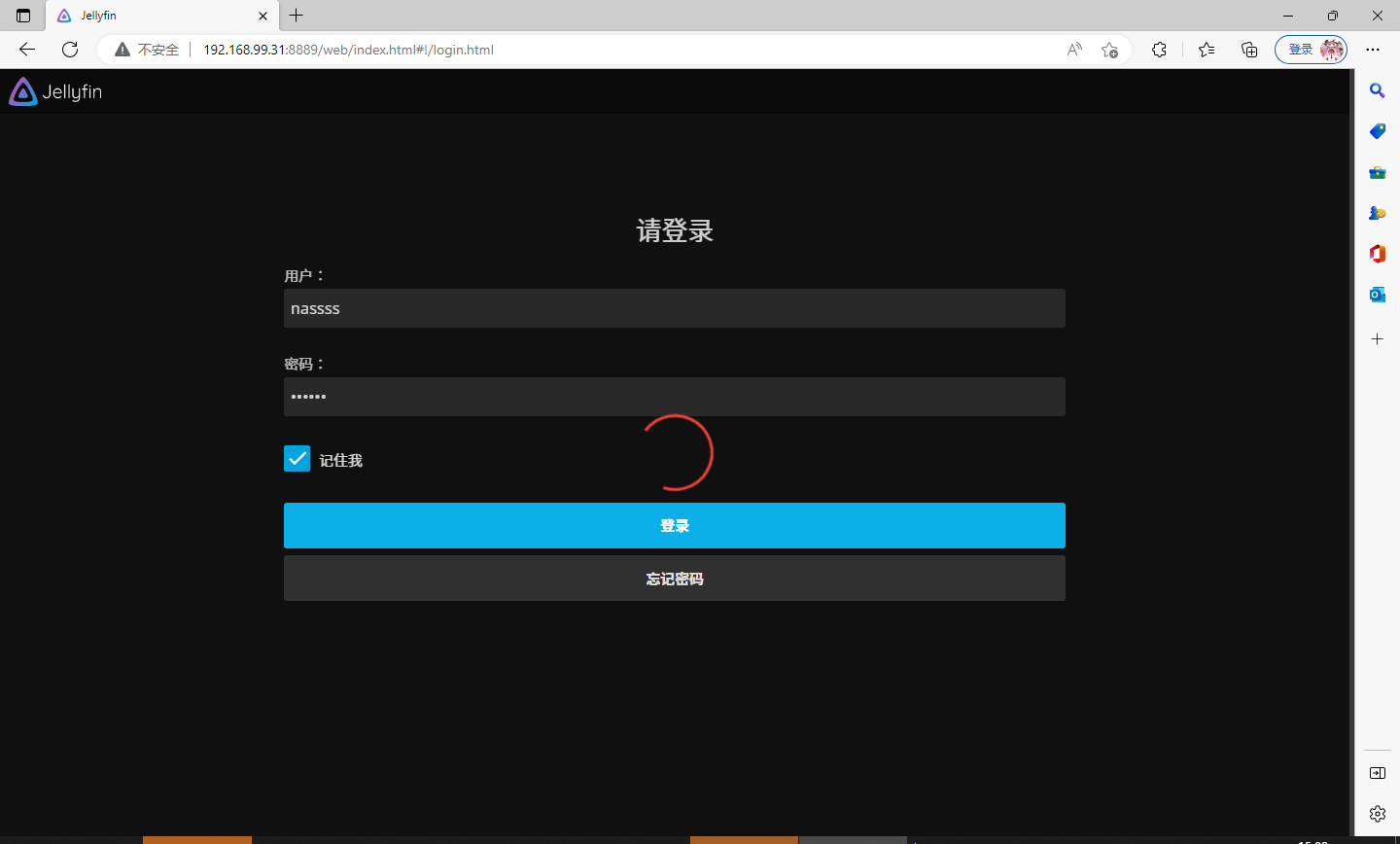1400x844 pixels.
Task: Toggle the Read aloud icon in address bar
Action: pos(1074,50)
